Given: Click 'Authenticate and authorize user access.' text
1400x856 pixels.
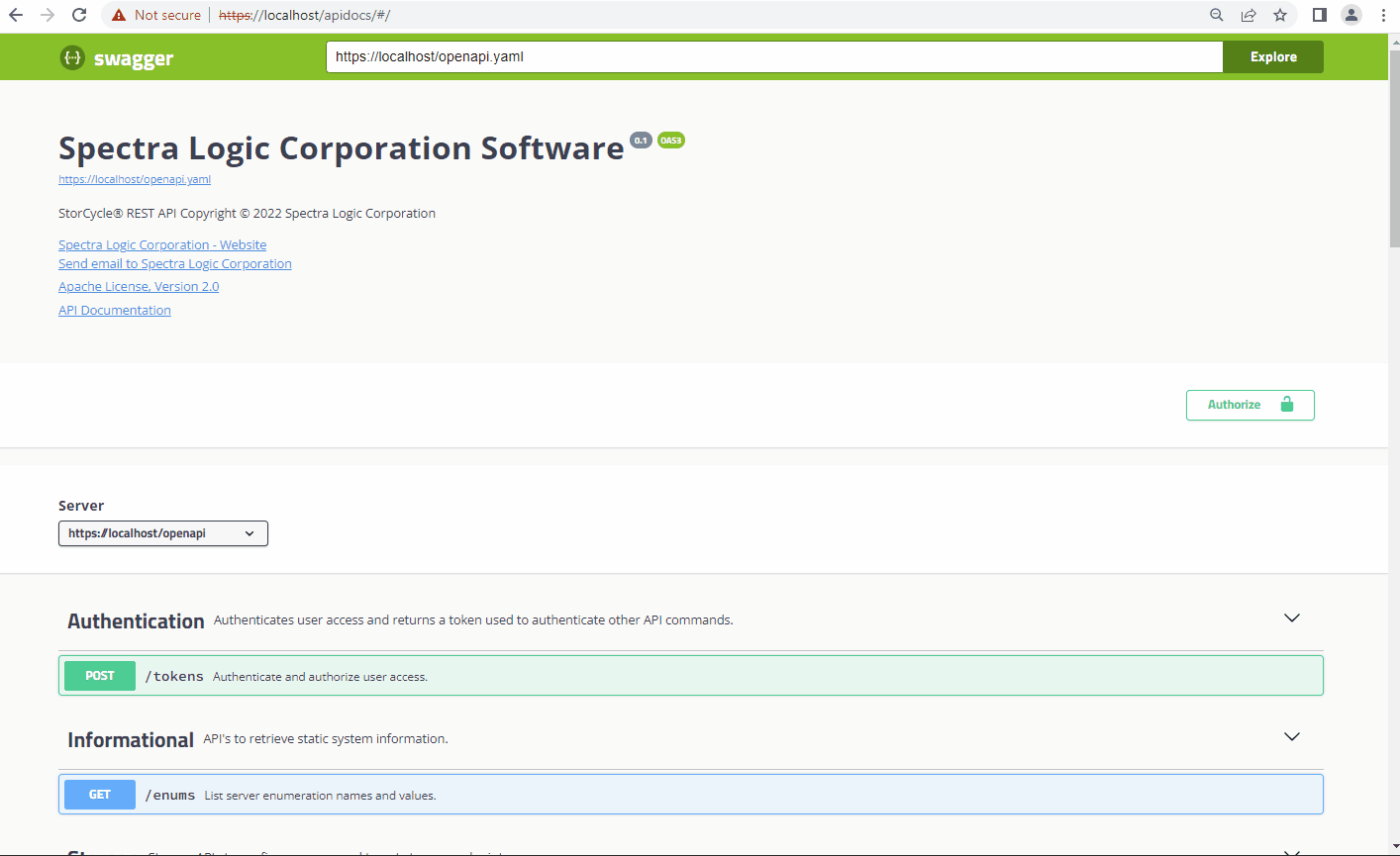Looking at the screenshot, I should click(320, 677).
